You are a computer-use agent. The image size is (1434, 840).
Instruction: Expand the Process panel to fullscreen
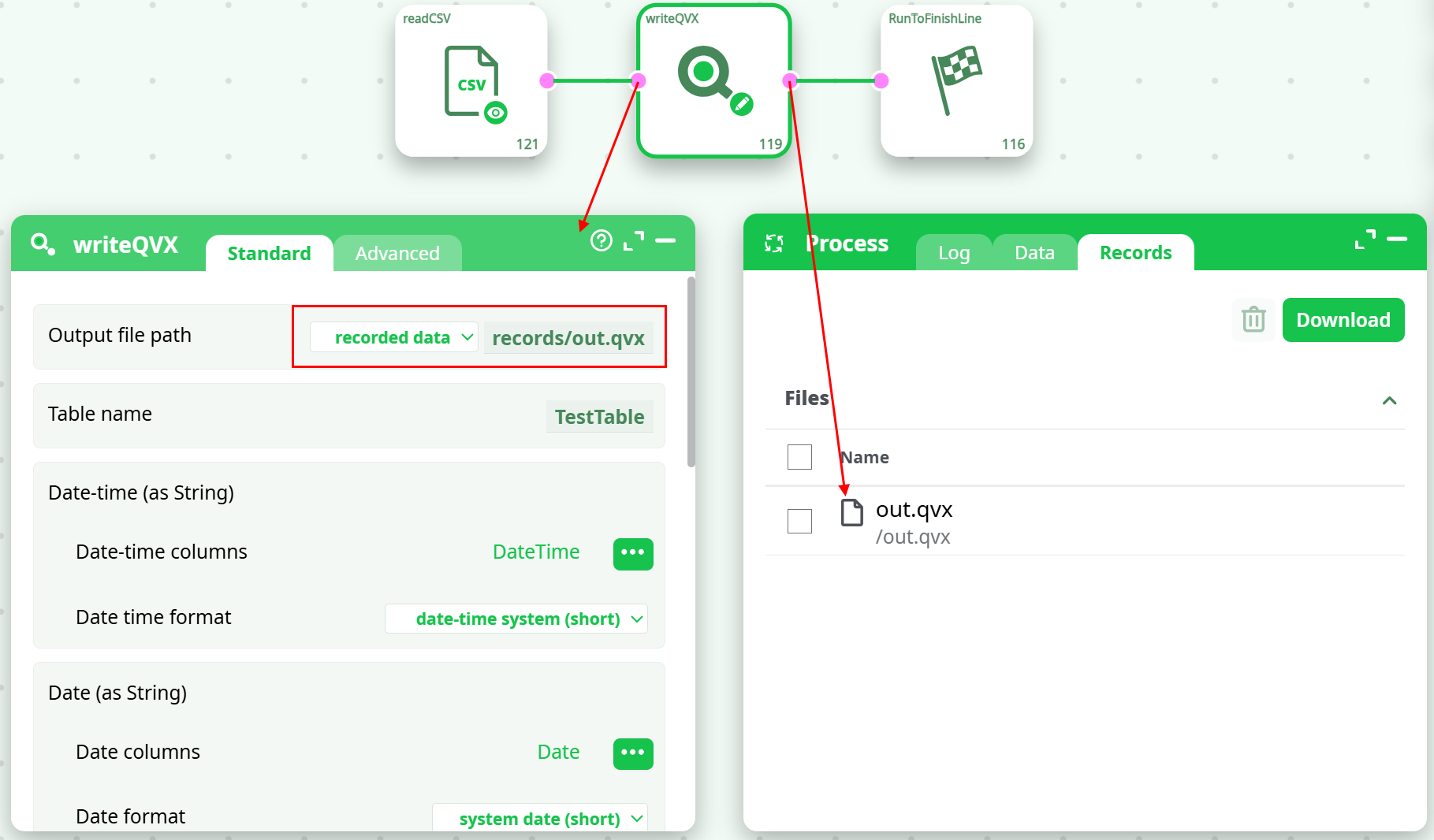[1365, 240]
